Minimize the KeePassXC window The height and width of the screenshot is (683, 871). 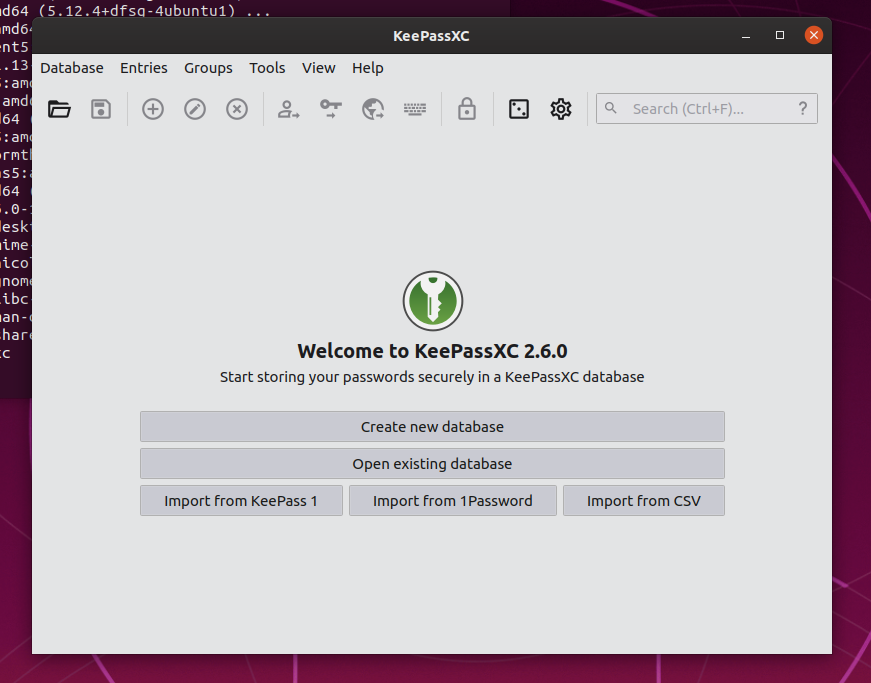tap(746, 36)
